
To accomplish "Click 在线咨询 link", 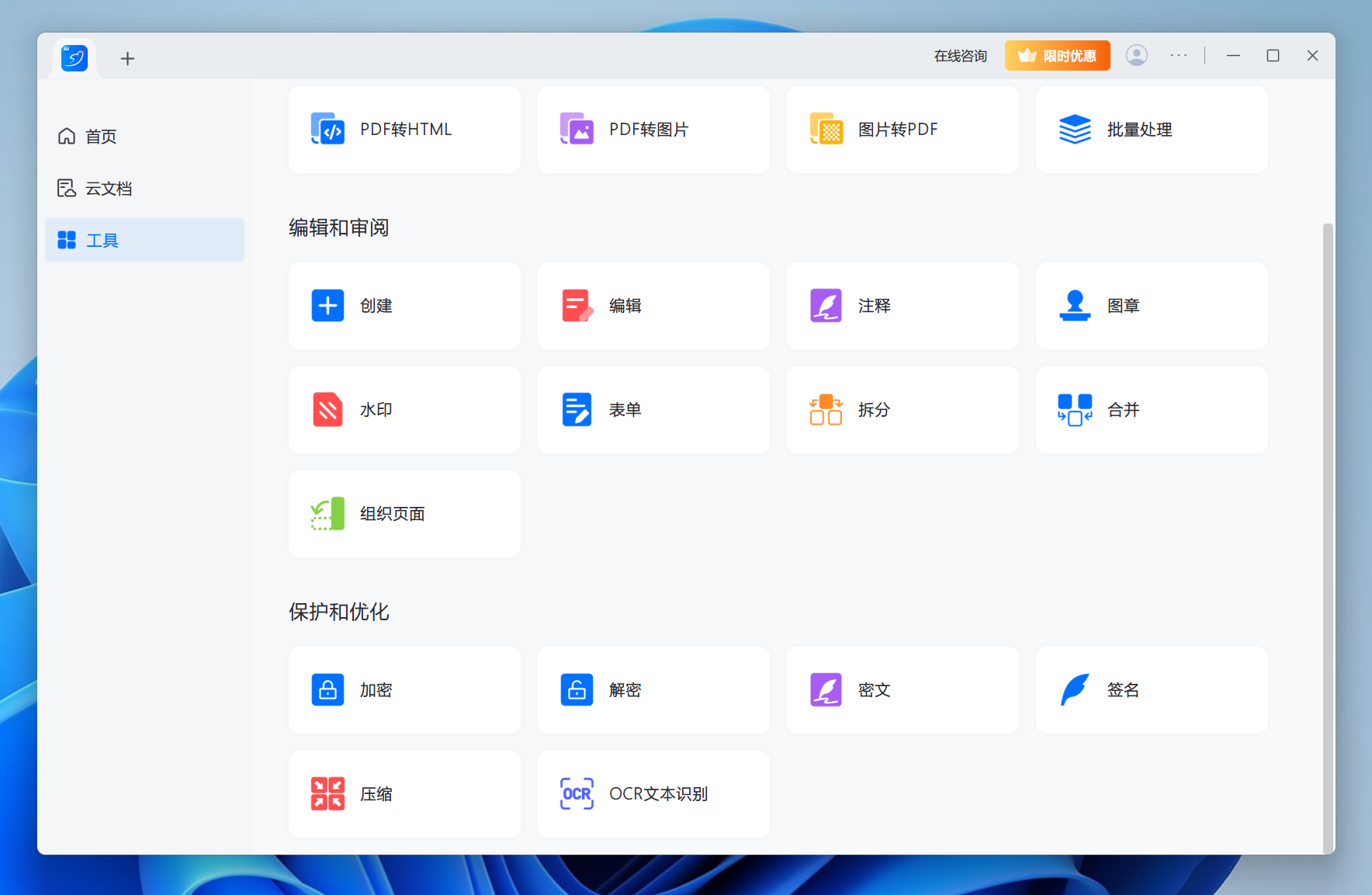I will (960, 56).
